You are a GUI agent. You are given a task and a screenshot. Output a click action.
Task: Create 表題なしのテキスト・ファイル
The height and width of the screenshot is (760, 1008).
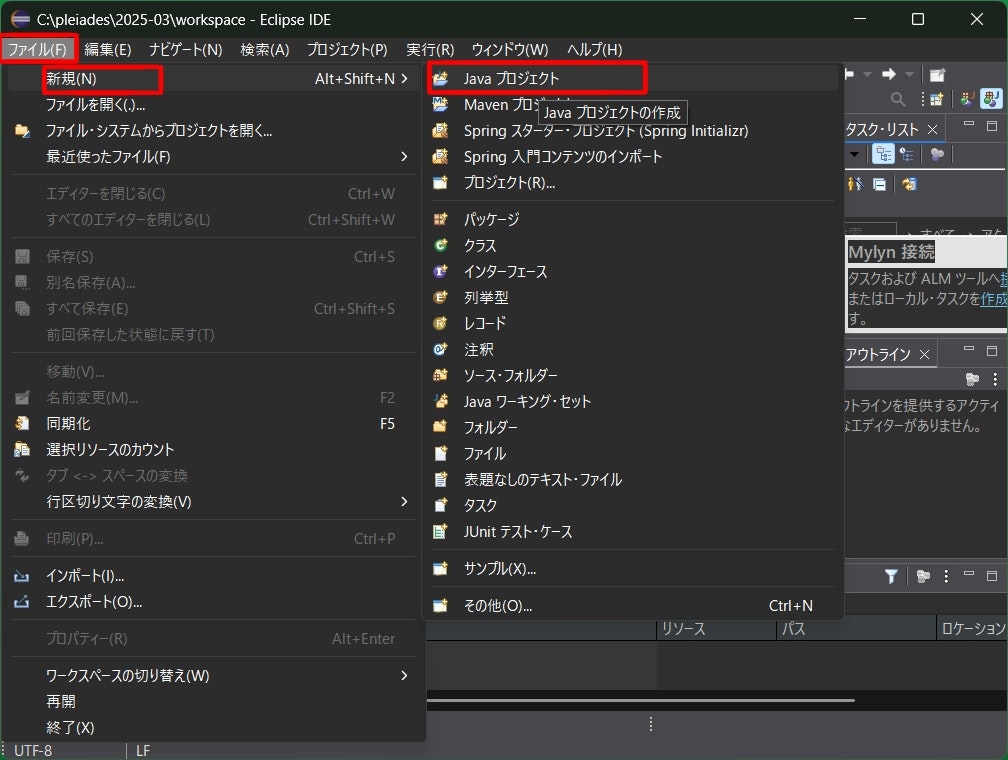click(633, 480)
